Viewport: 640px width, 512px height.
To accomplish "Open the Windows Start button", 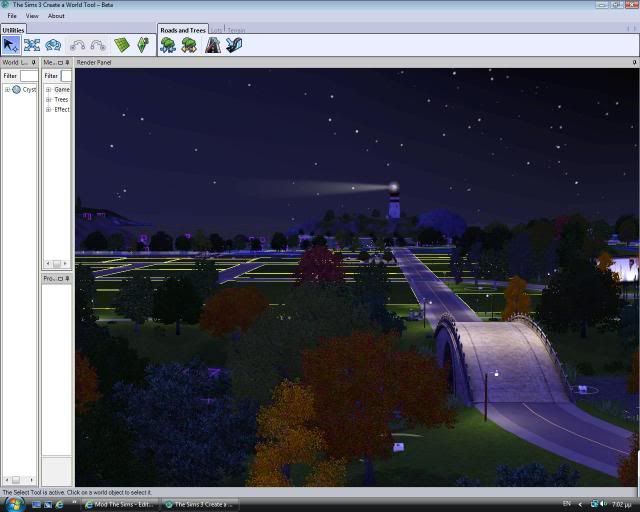I will click(9, 504).
